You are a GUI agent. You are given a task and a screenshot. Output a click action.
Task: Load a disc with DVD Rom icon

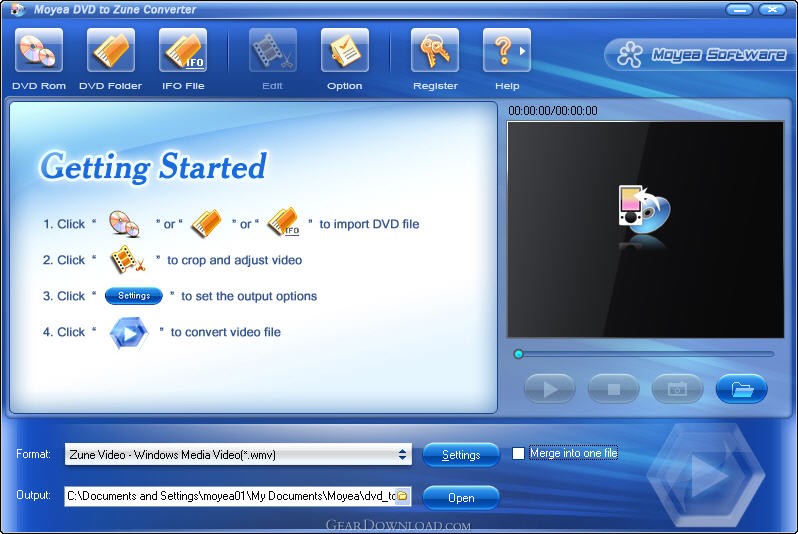[x=39, y=50]
